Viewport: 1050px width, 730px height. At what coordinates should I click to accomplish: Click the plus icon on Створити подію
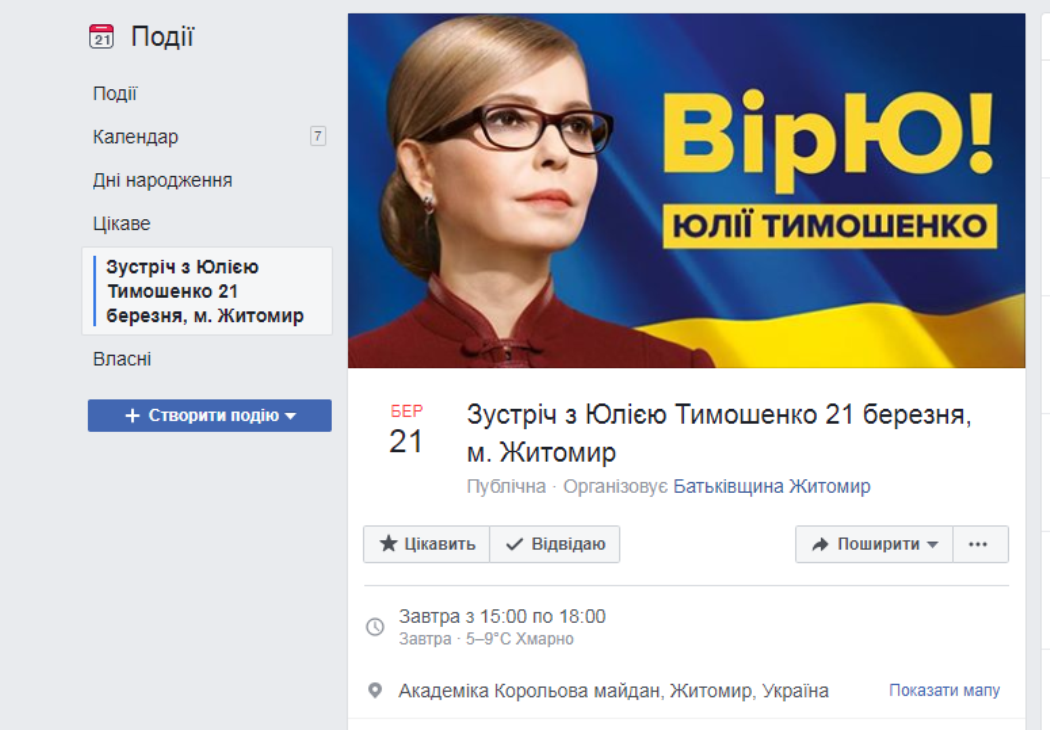click(133, 416)
